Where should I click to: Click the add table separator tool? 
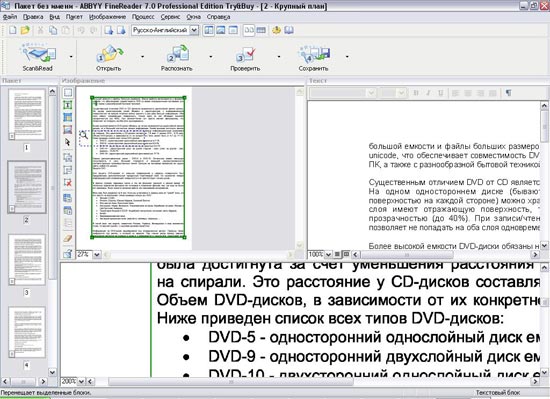68,198
